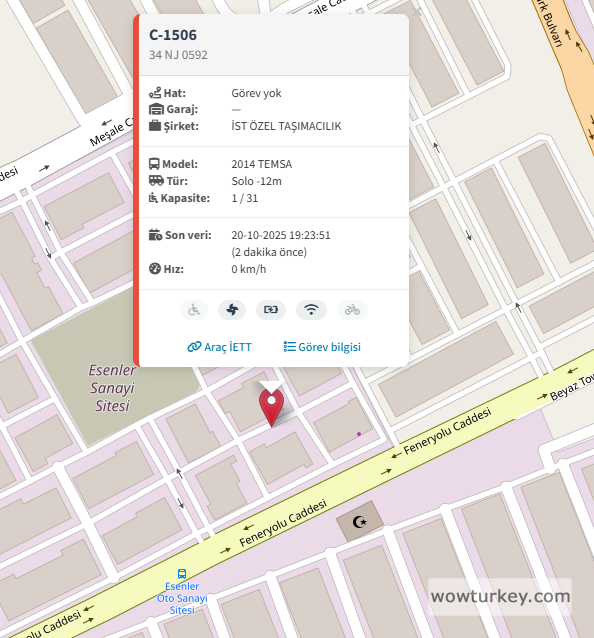Image resolution: width=594 pixels, height=638 pixels.
Task: Click the garage icon beside Garaj
Action: (x=156, y=109)
